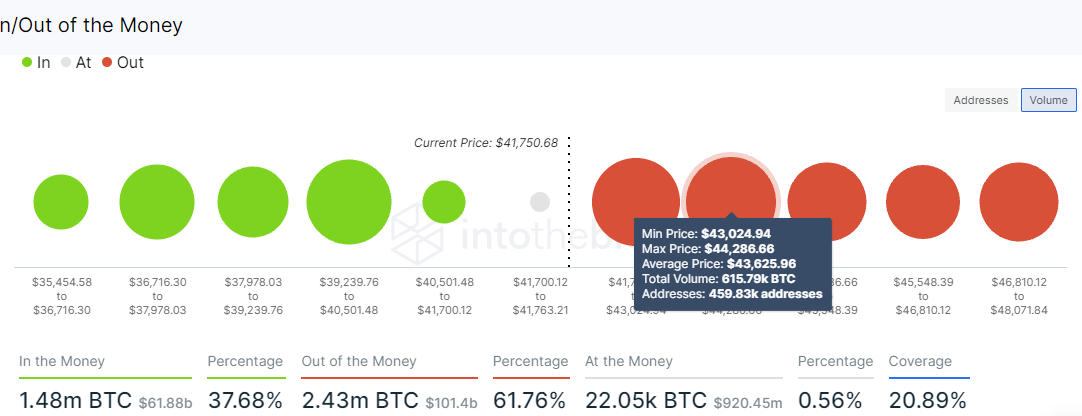Click first red bubble right of current price
Image resolution: width=1082 pixels, height=416 pixels.
click(x=636, y=202)
